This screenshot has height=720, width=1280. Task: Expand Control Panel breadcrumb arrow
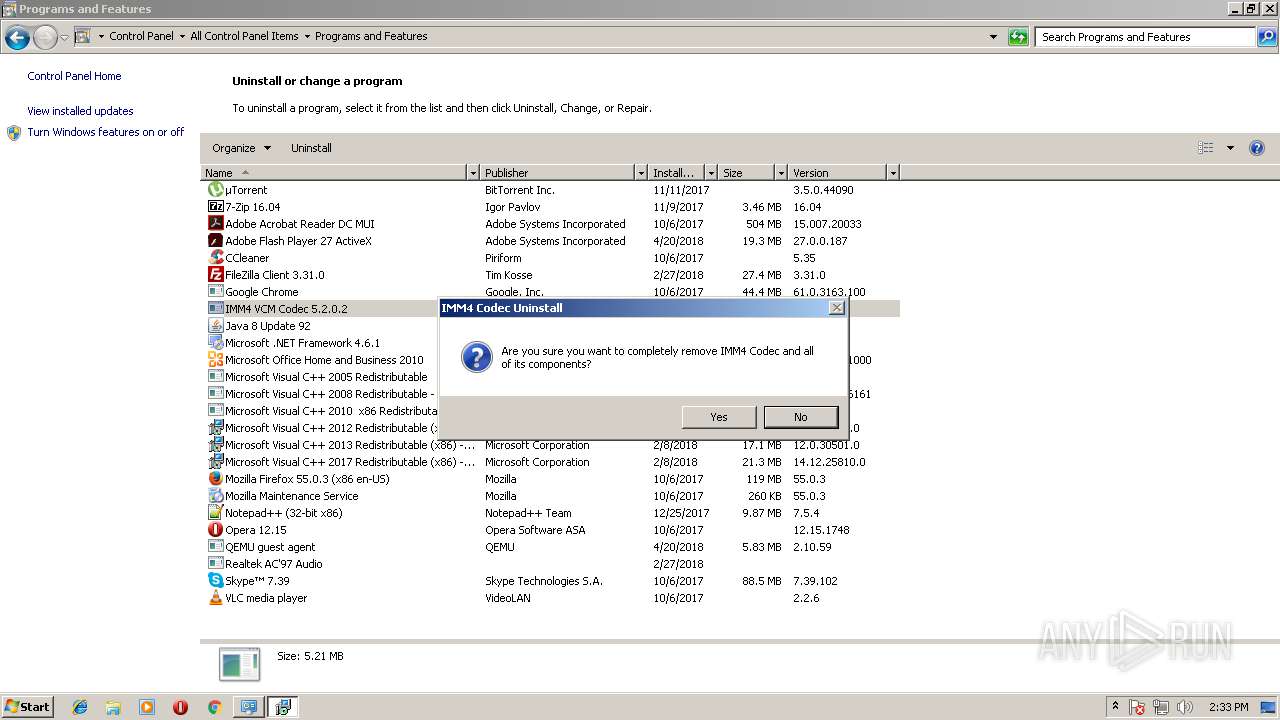(182, 37)
